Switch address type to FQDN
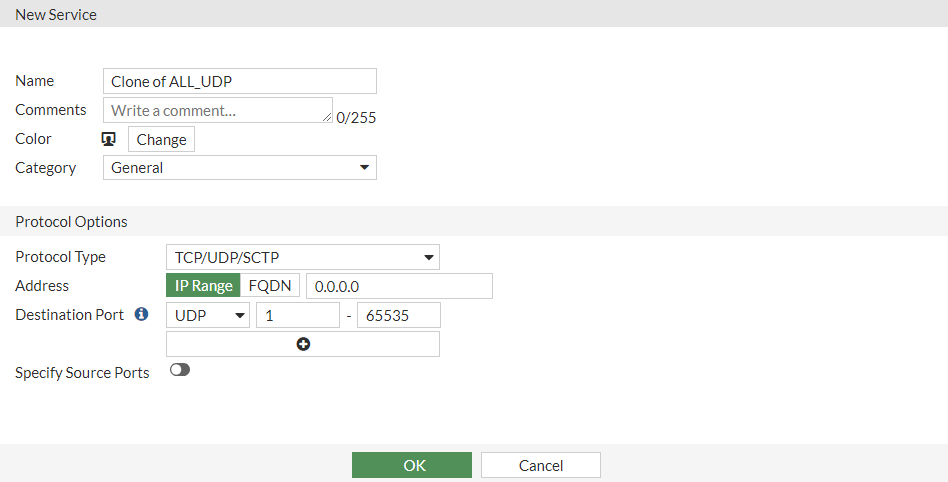This screenshot has width=948, height=482. point(270,286)
